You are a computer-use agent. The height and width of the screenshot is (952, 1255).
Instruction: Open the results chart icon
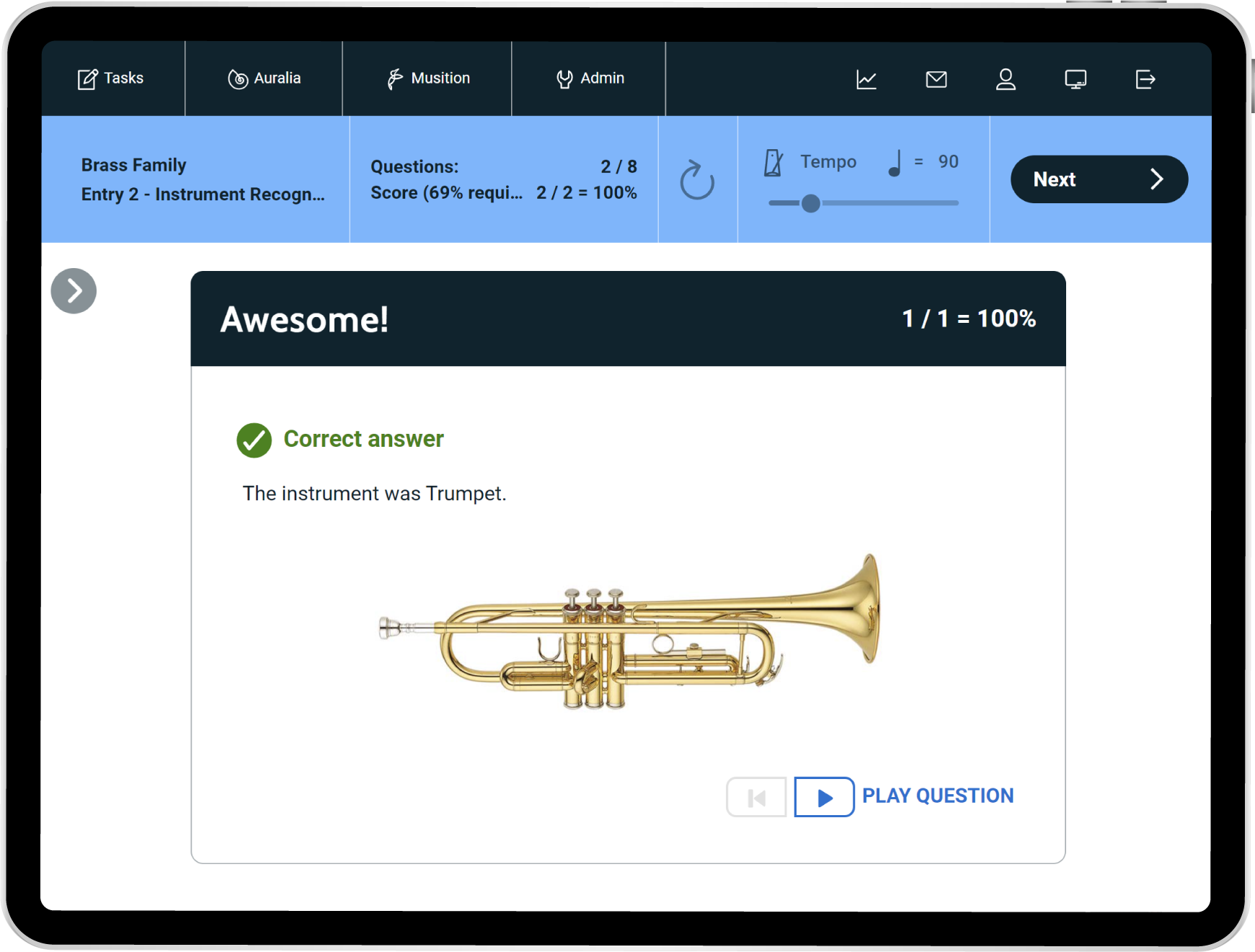coord(866,79)
